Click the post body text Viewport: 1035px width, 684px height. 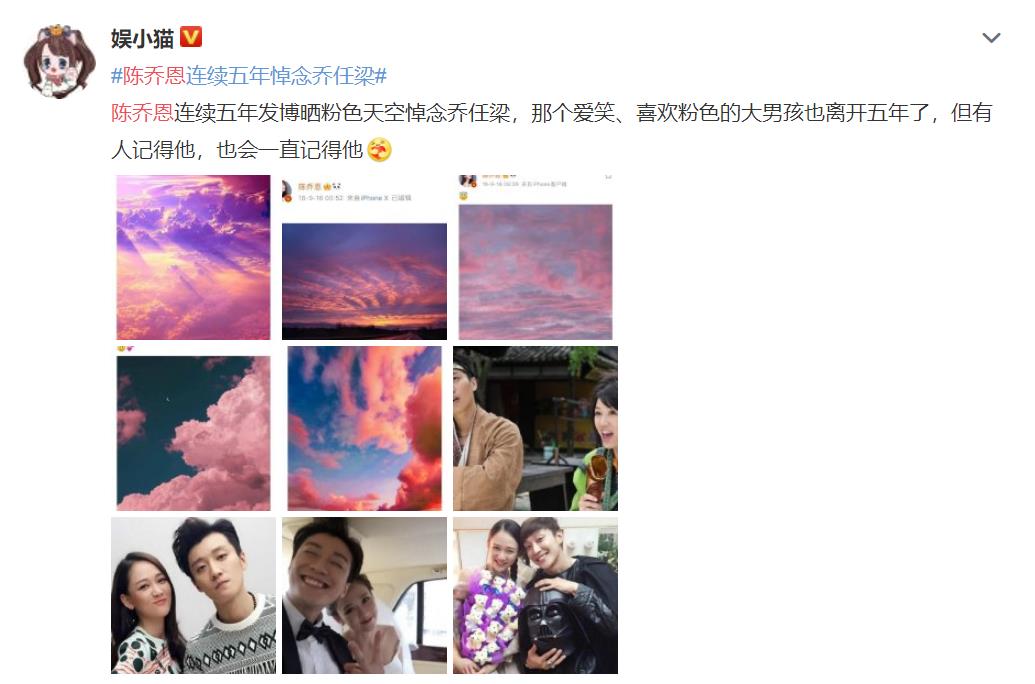pyautogui.click(x=552, y=131)
